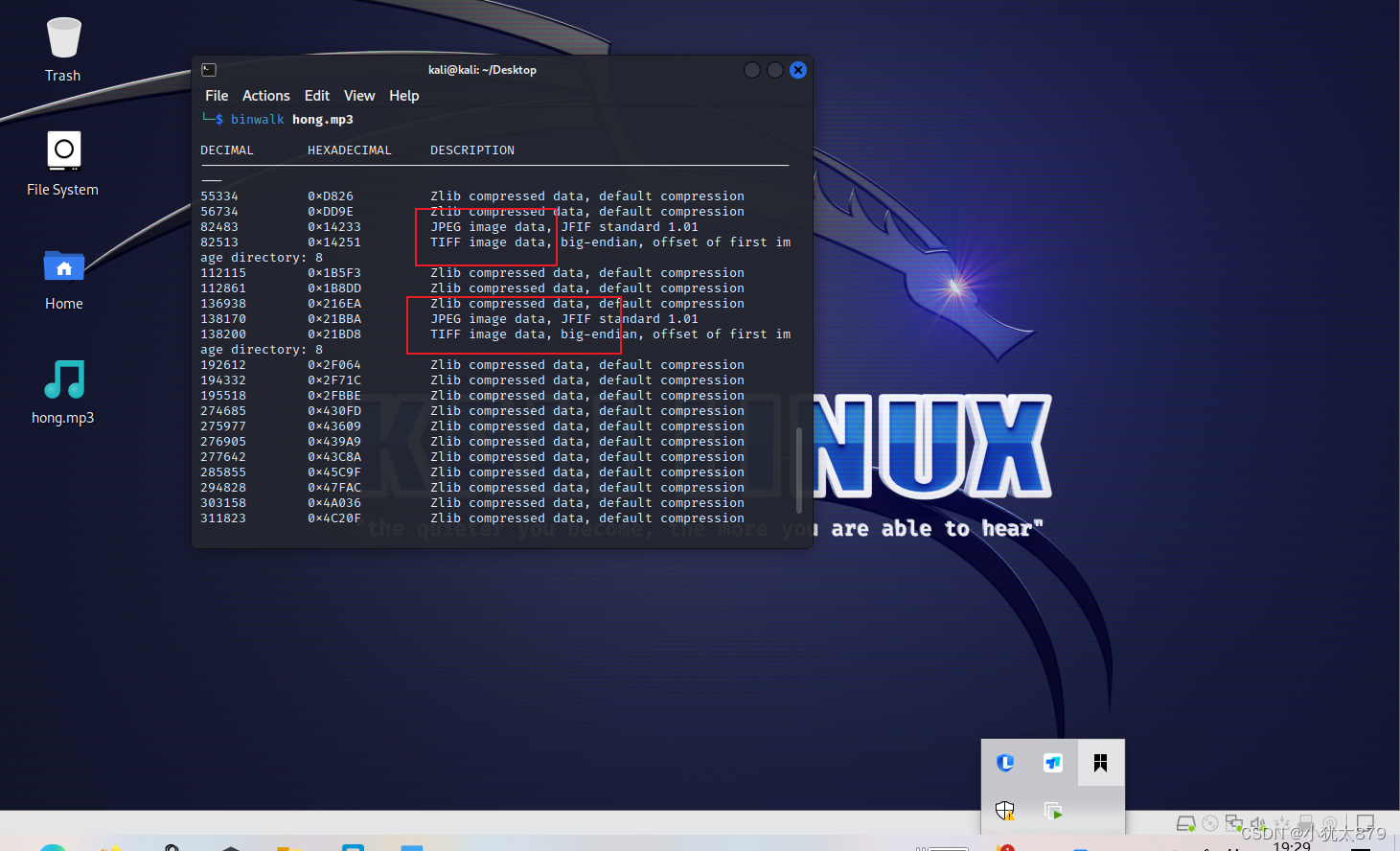Click the VM optical disc status icon
Viewport: 1400px width, 851px height.
[x=1210, y=823]
